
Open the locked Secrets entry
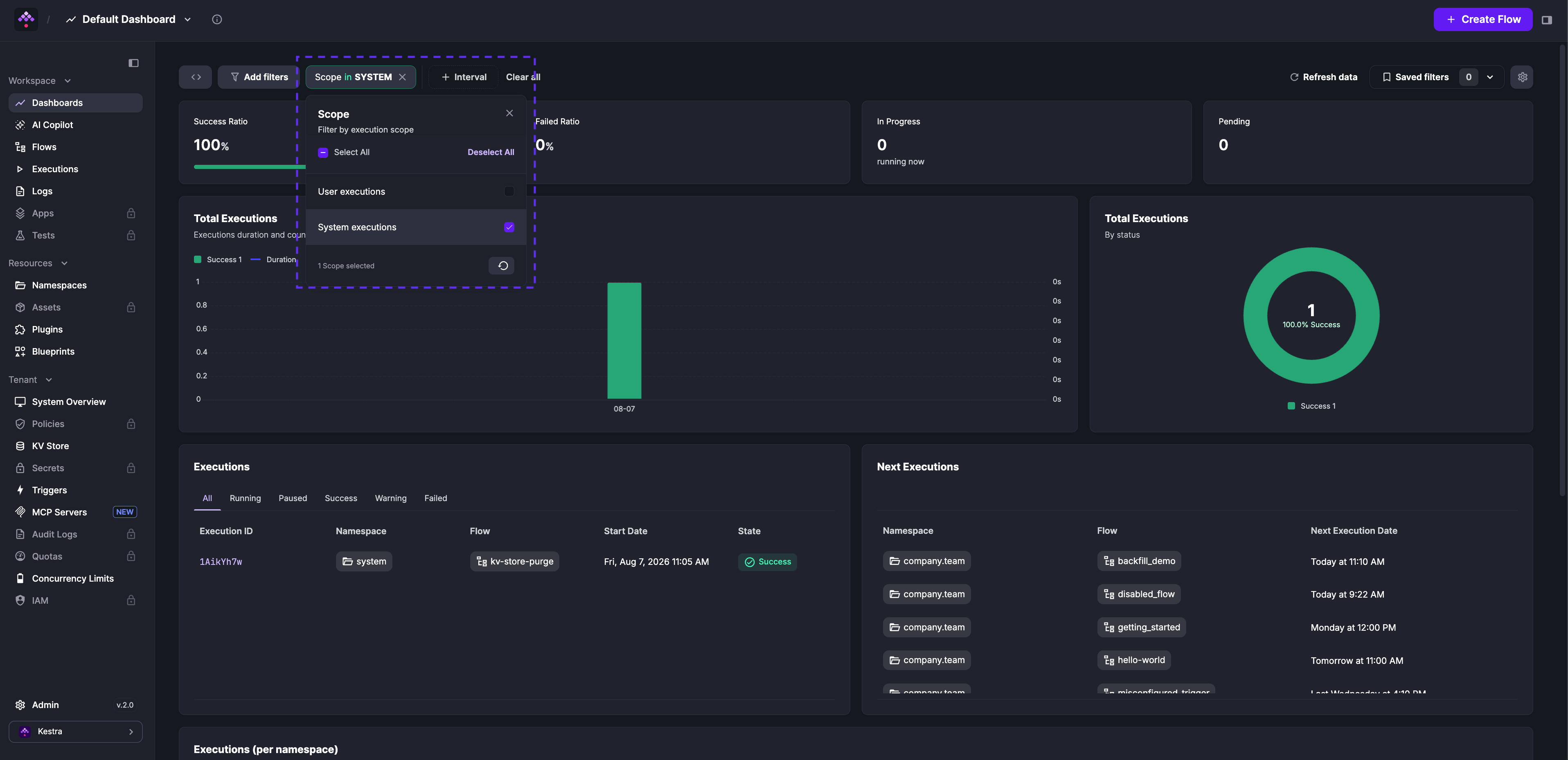click(75, 468)
